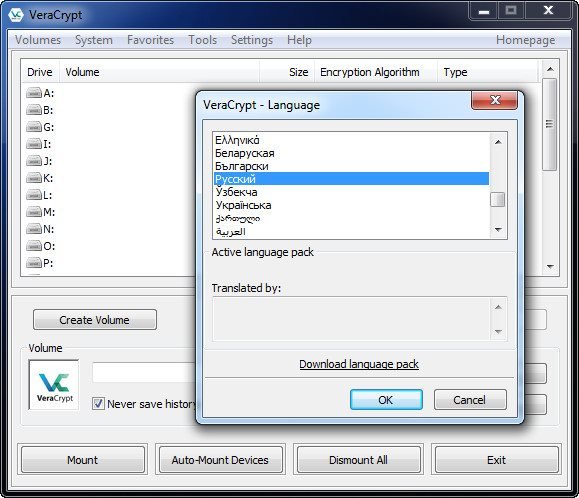Click the language list scrollbar thumb
579x498 pixels.
[497, 200]
